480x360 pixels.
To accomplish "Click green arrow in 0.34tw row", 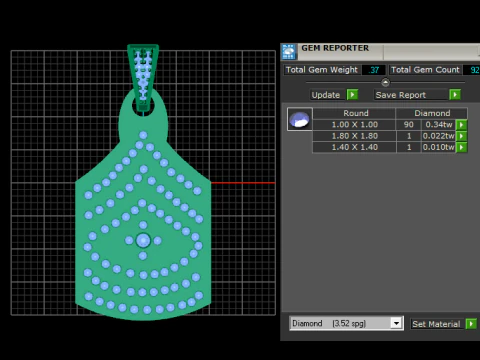I will [462, 125].
